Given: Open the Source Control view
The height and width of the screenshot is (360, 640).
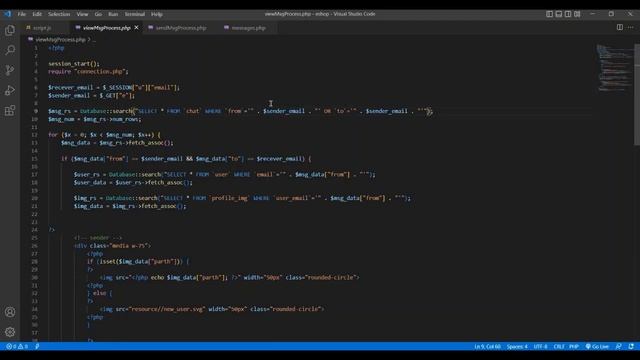Looking at the screenshot, I should click(x=10, y=70).
